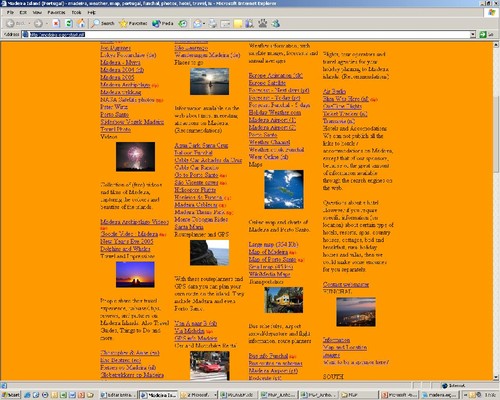Go to the Home page icon
The height and width of the screenshot is (400, 500).
(81, 23)
